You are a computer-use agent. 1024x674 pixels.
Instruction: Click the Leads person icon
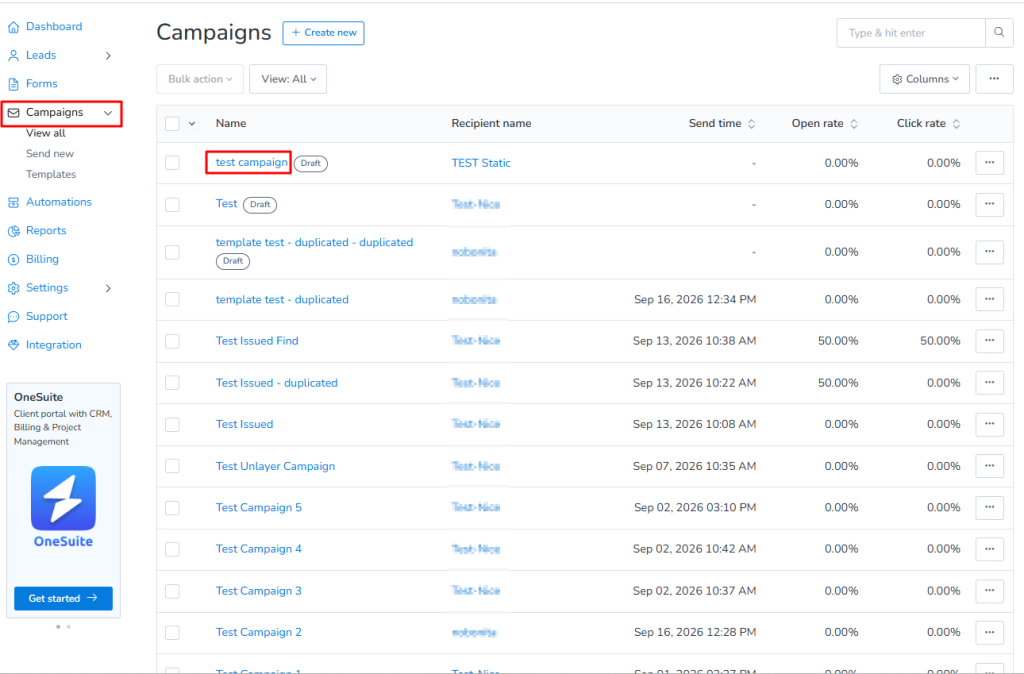(13, 56)
